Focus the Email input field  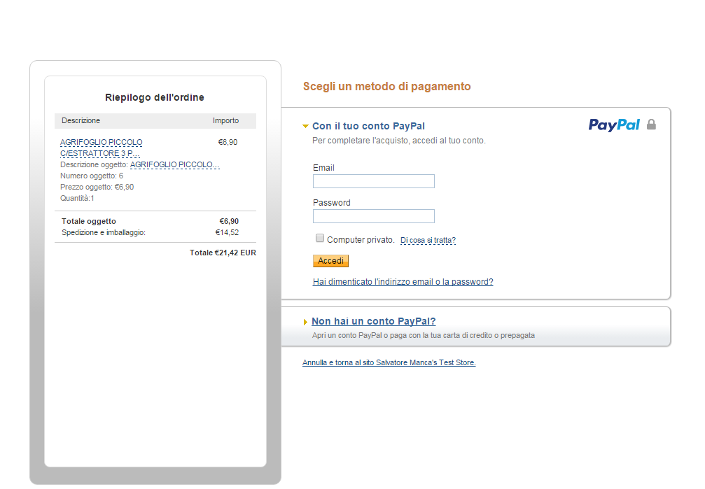coord(373,181)
